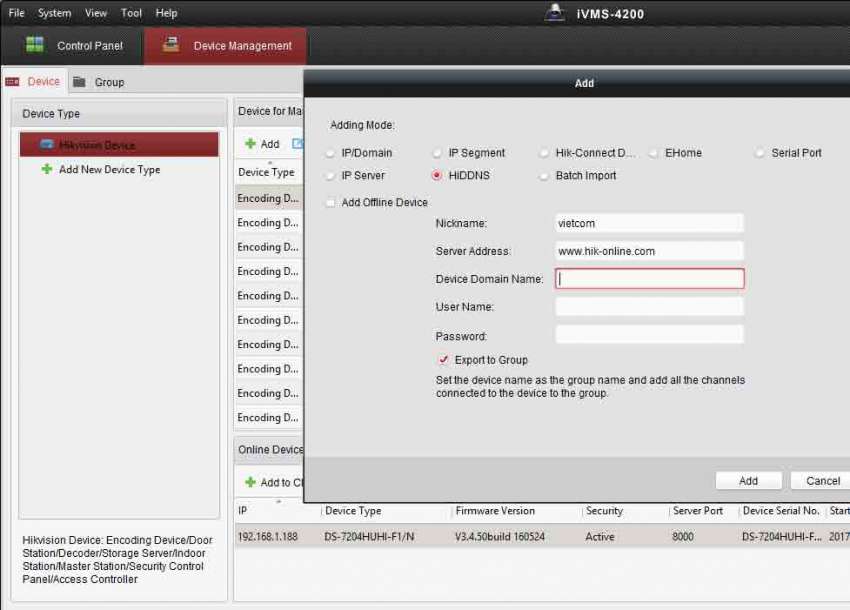Select the IP/Domain adding mode
850x610 pixels.
coord(330,153)
